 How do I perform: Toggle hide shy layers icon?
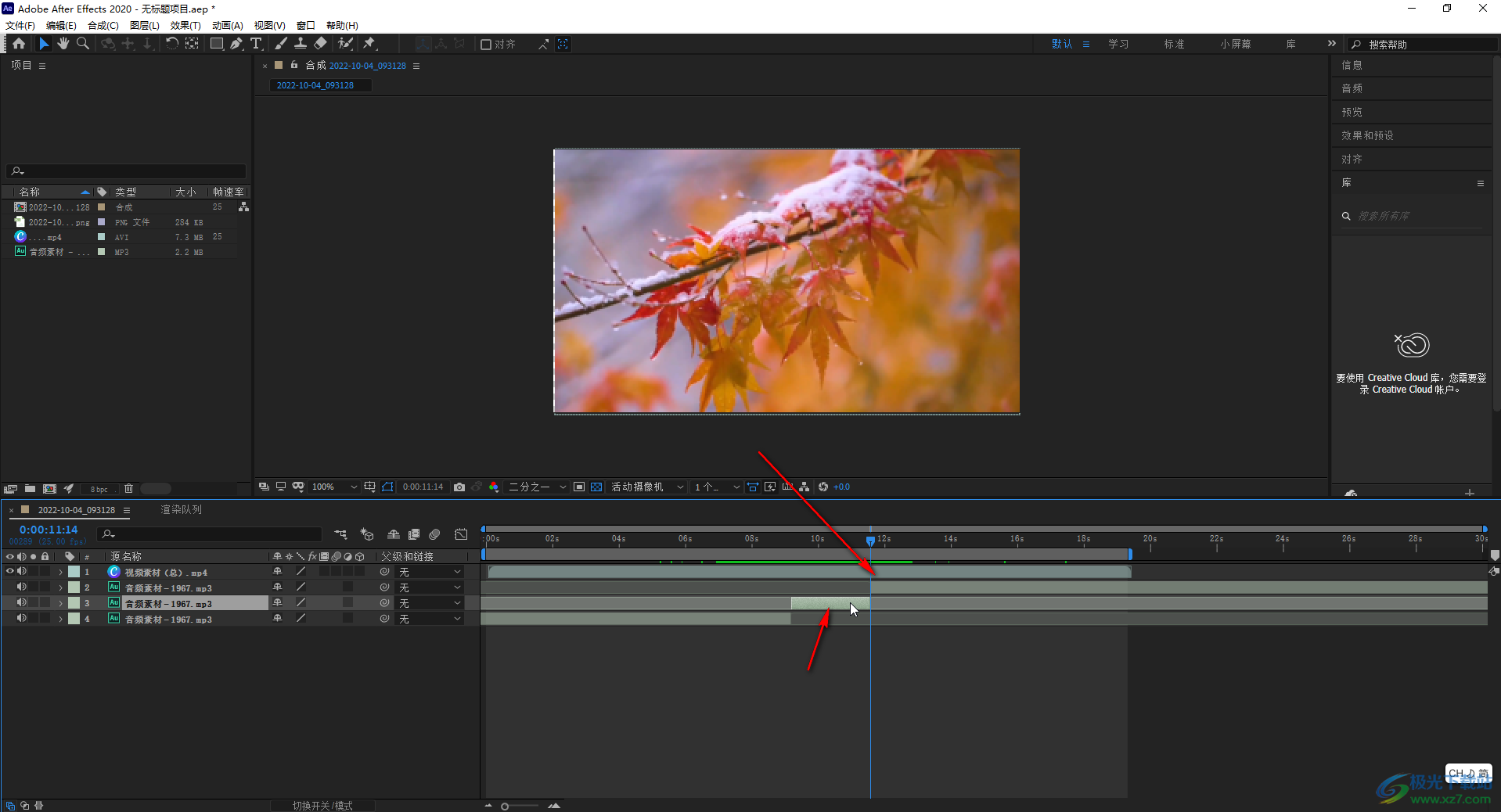(x=394, y=534)
